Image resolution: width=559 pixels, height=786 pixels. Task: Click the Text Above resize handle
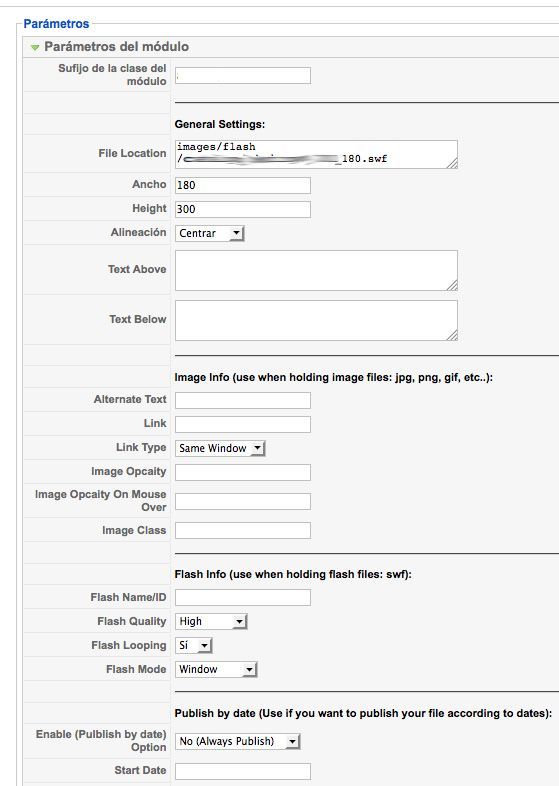[x=452, y=285]
